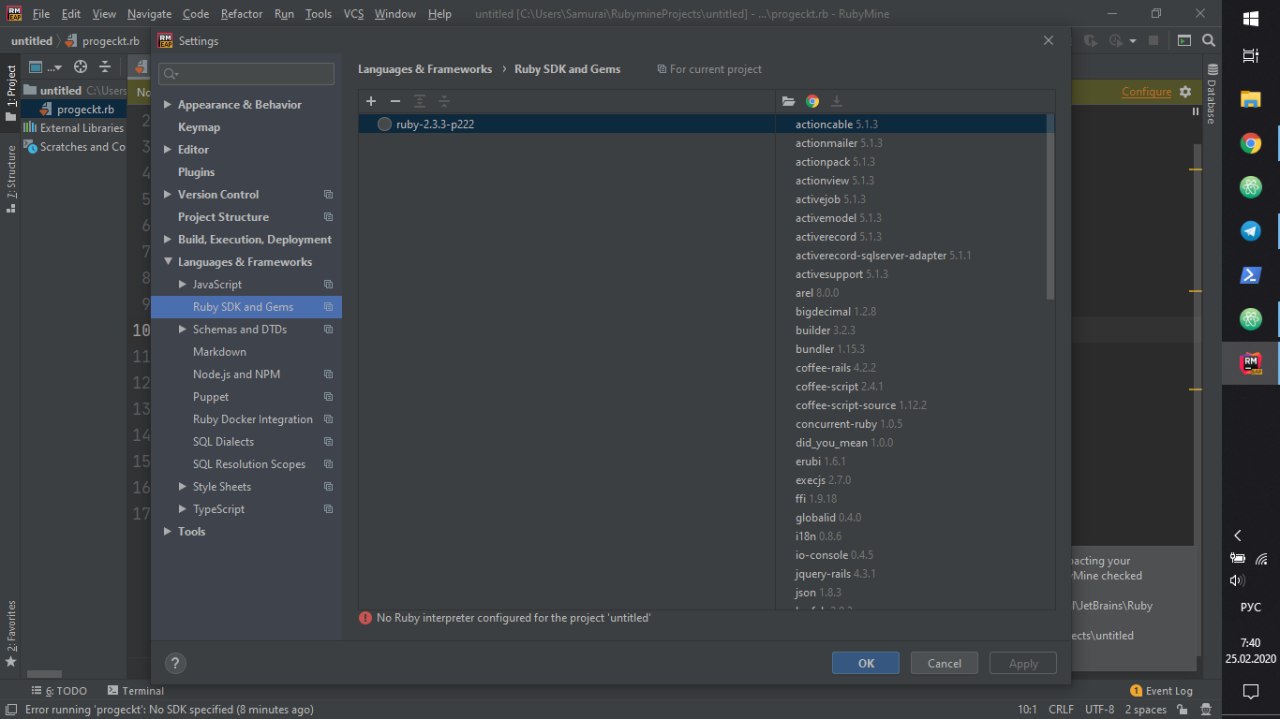Open the Refactor menu

241,14
